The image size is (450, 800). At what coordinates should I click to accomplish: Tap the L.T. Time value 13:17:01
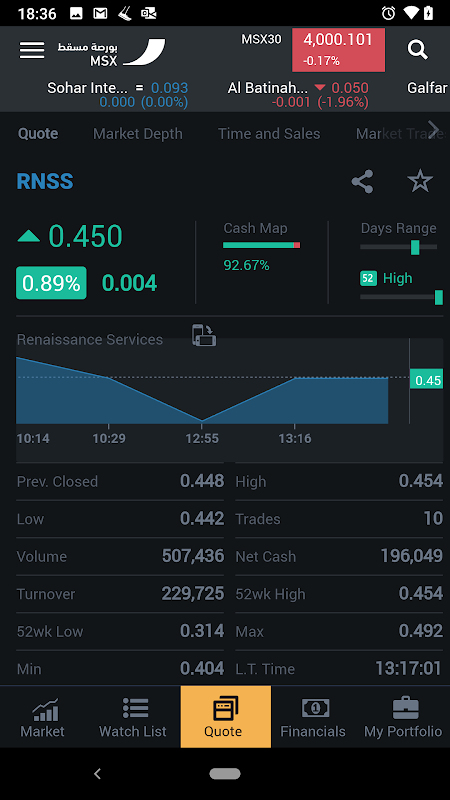click(409, 668)
